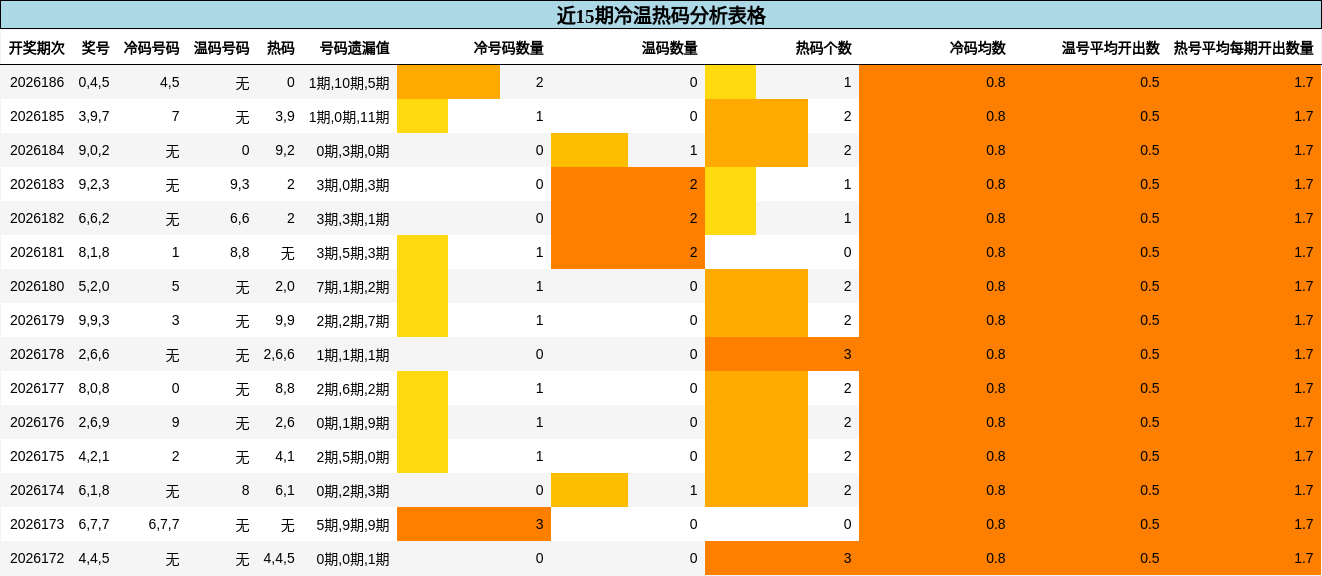
Task: Click the winning number 9,0,2
Action: [94, 150]
